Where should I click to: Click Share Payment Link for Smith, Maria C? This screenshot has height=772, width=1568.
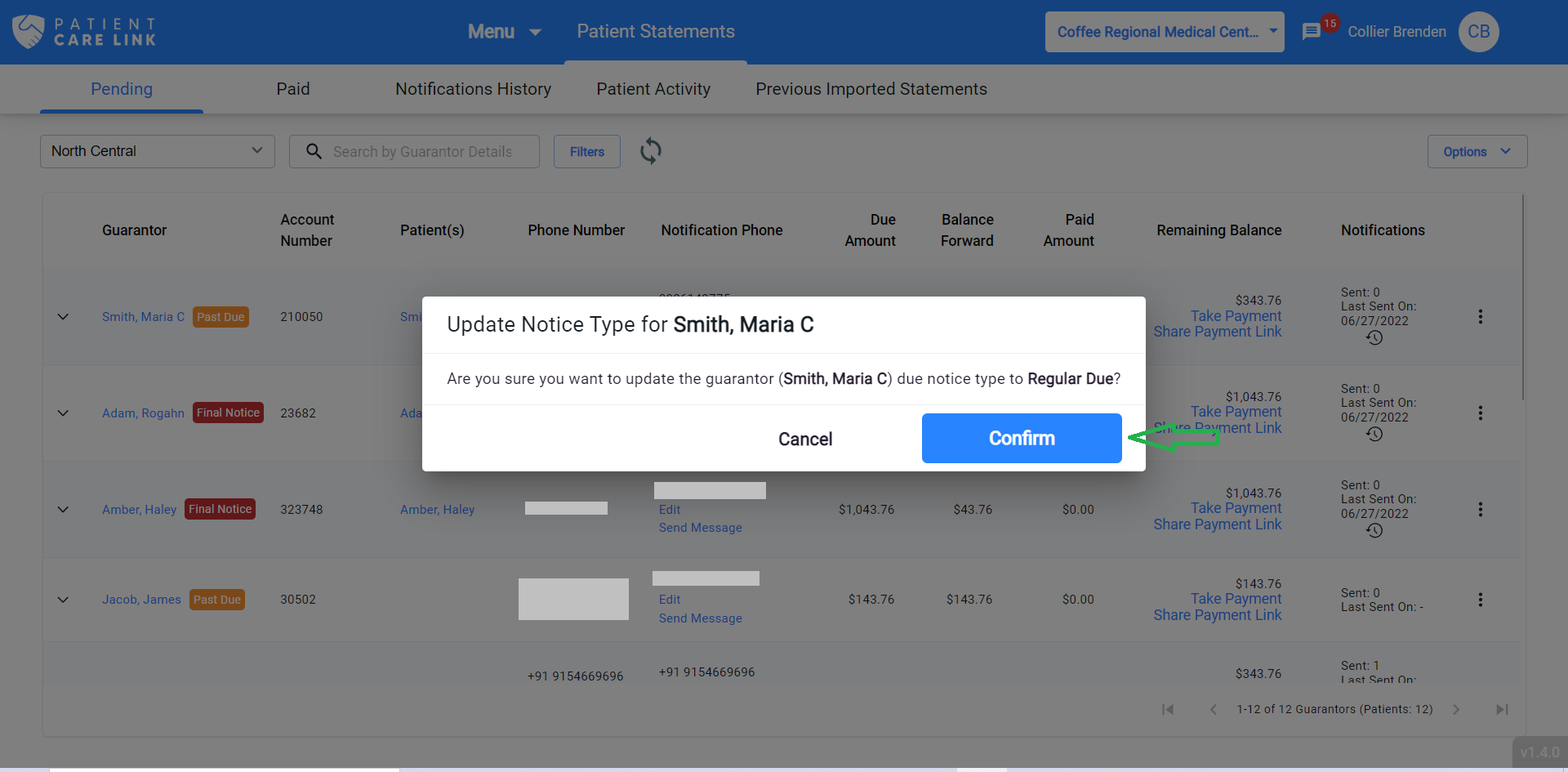[1218, 332]
